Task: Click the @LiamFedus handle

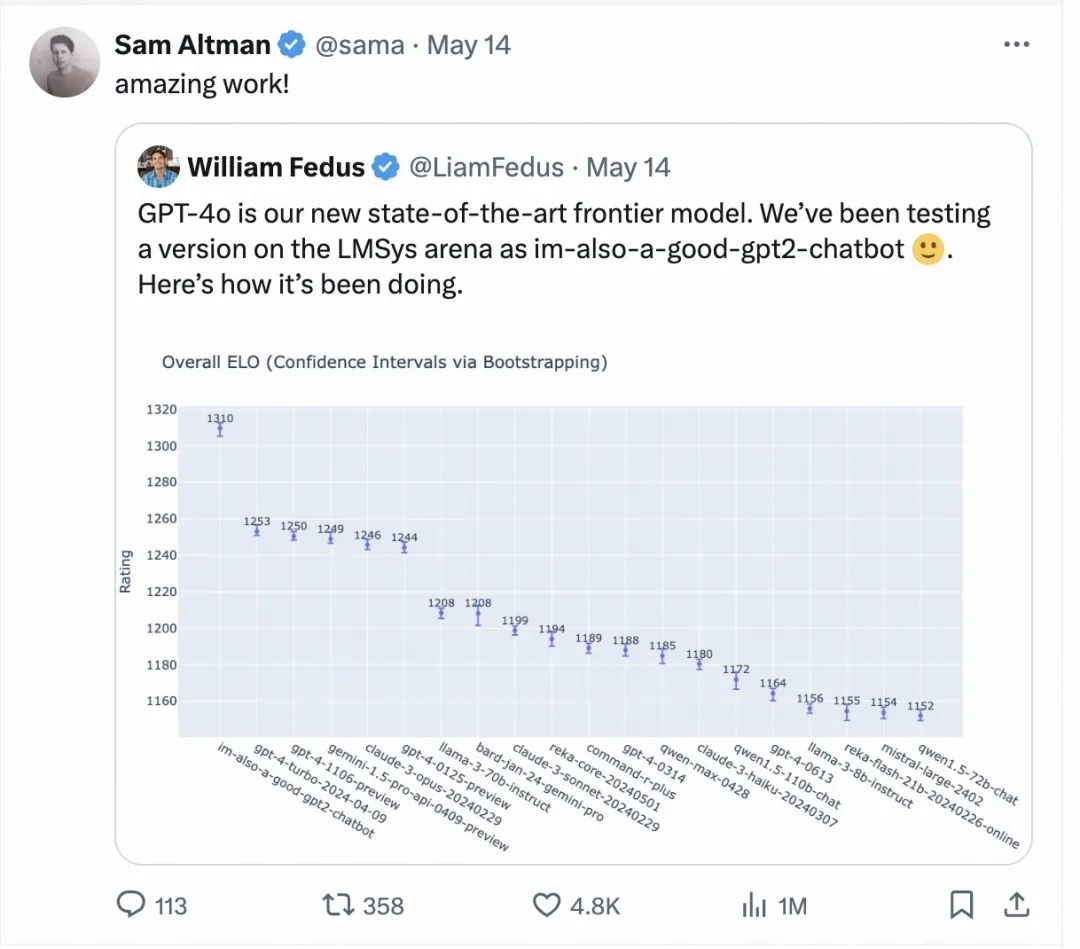Action: 486,167
